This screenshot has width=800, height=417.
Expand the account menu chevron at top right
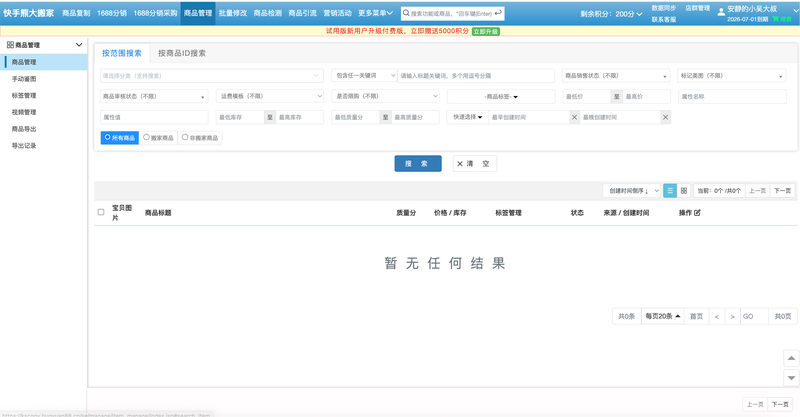795,10
